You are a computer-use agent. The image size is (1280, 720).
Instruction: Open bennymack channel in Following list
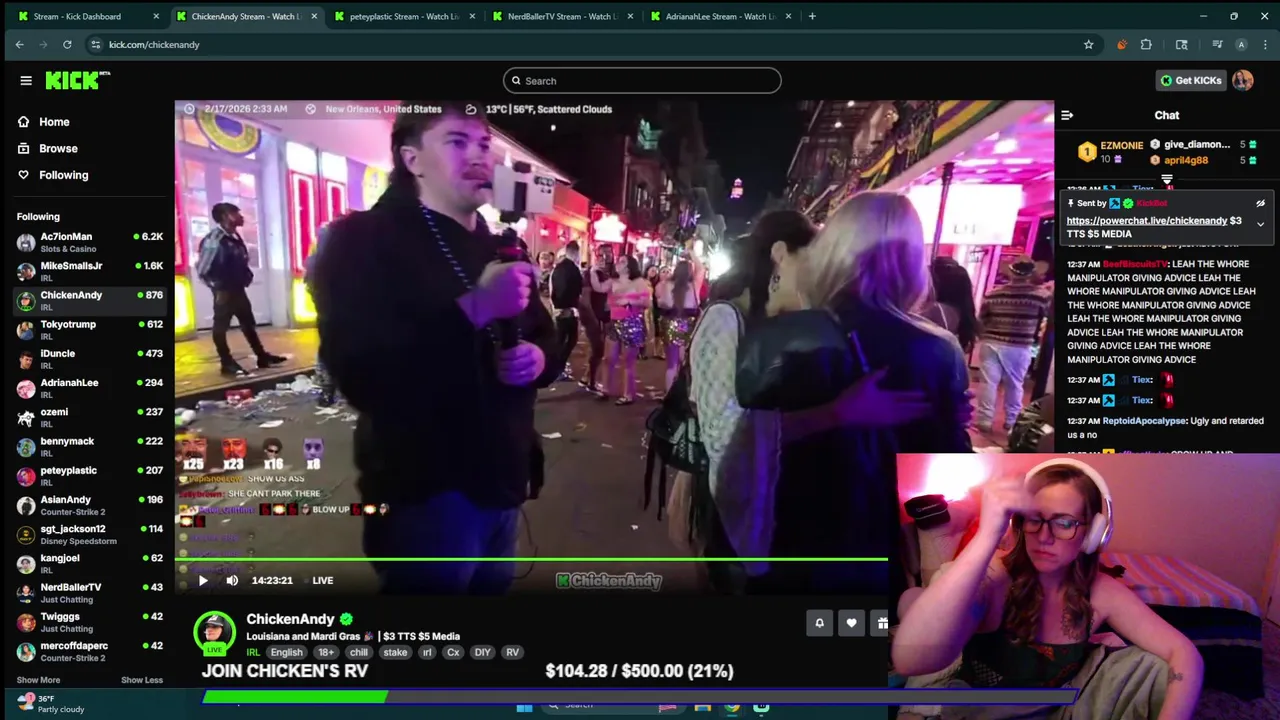(x=89, y=446)
